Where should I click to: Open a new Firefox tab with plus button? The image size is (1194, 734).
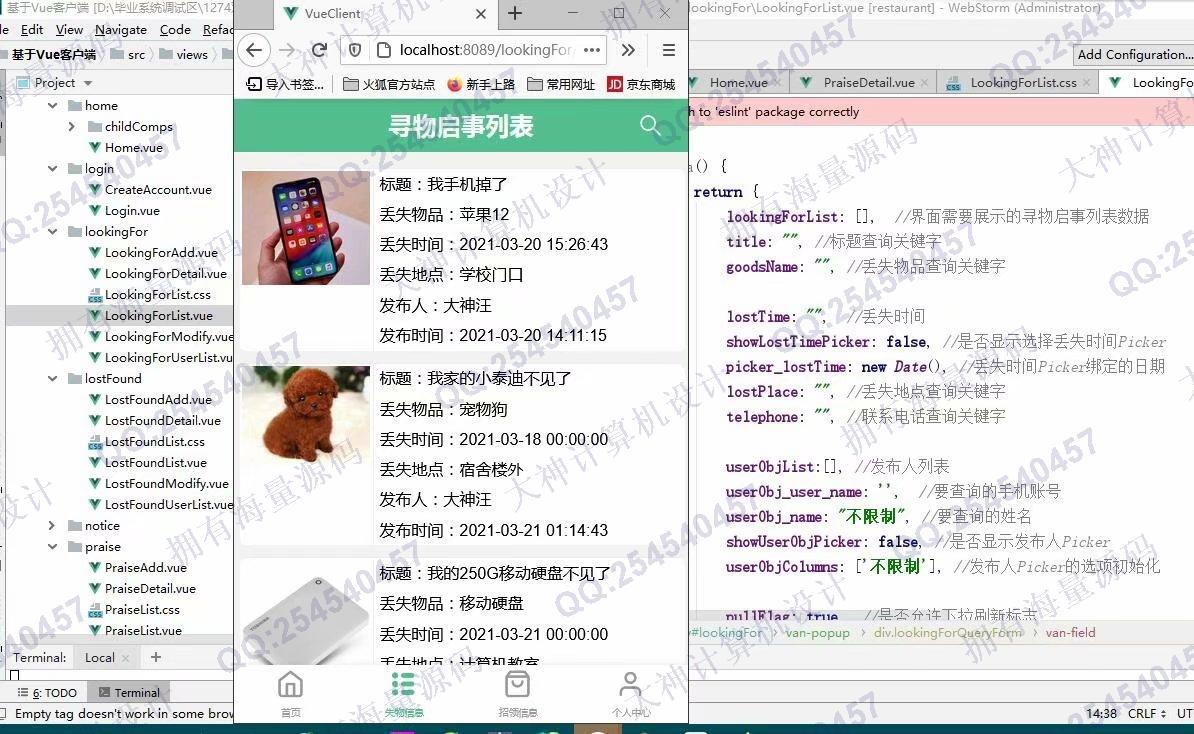click(515, 13)
